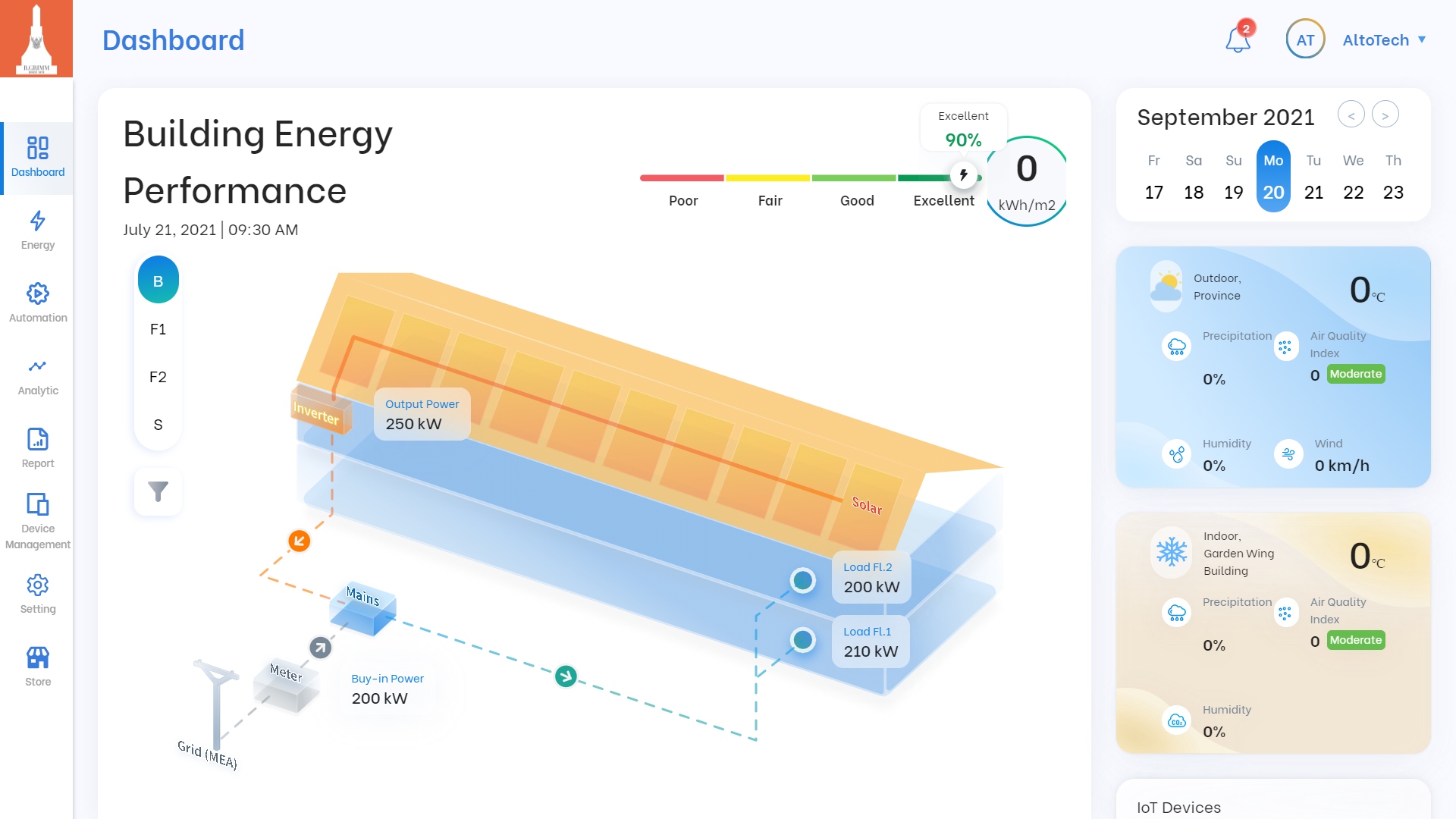Open the Store page
The height and width of the screenshot is (819, 1456).
pos(38,667)
